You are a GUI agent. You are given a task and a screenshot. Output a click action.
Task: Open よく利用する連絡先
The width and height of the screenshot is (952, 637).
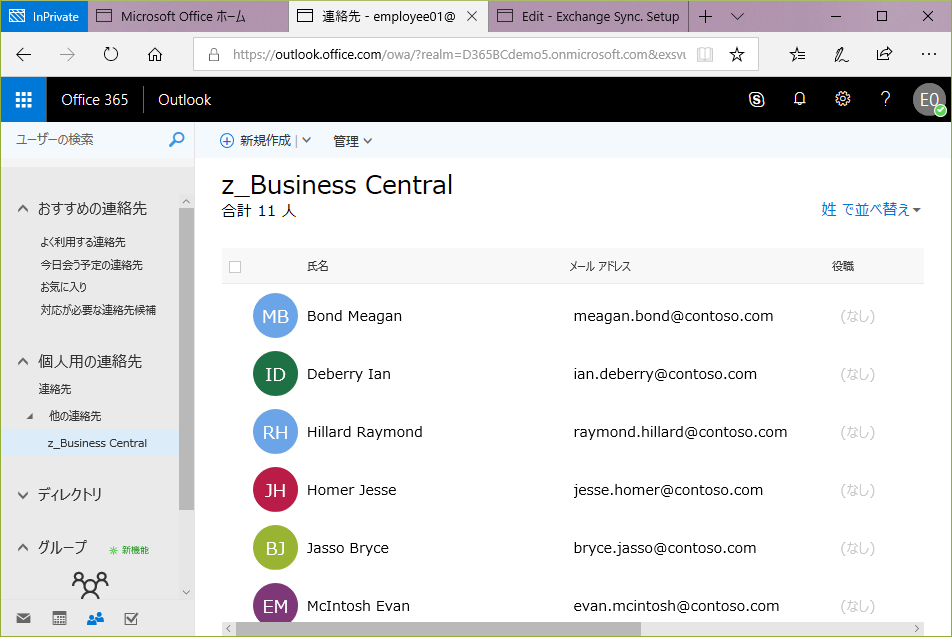click(x=83, y=242)
